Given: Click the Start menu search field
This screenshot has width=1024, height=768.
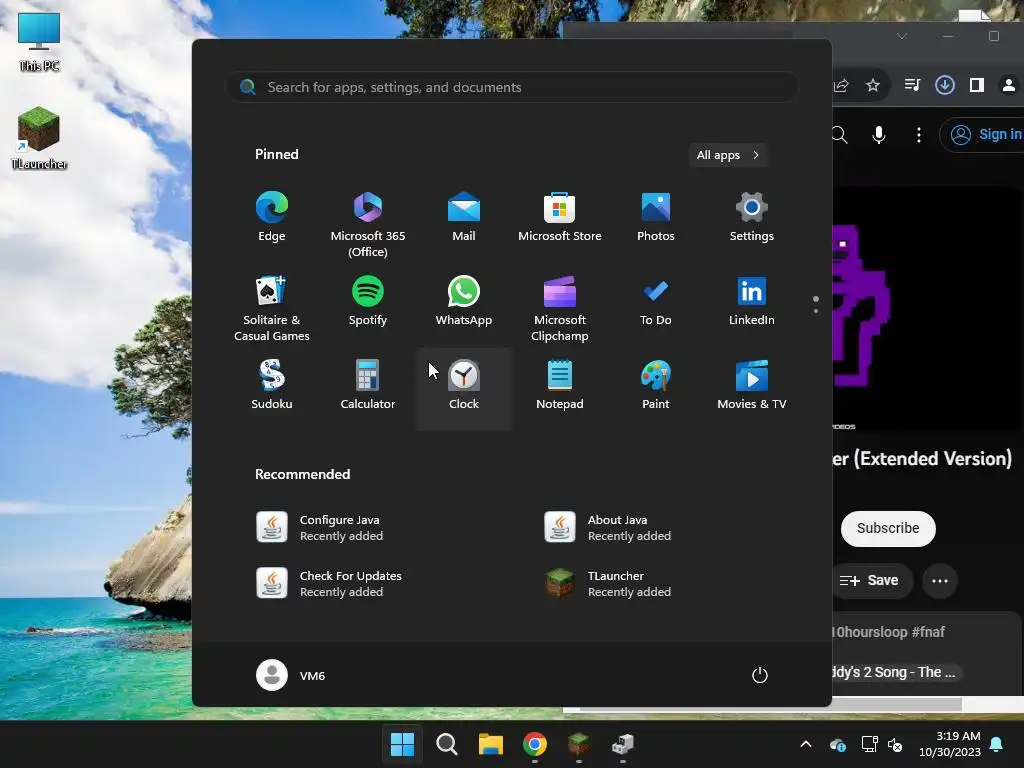Looking at the screenshot, I should [512, 87].
